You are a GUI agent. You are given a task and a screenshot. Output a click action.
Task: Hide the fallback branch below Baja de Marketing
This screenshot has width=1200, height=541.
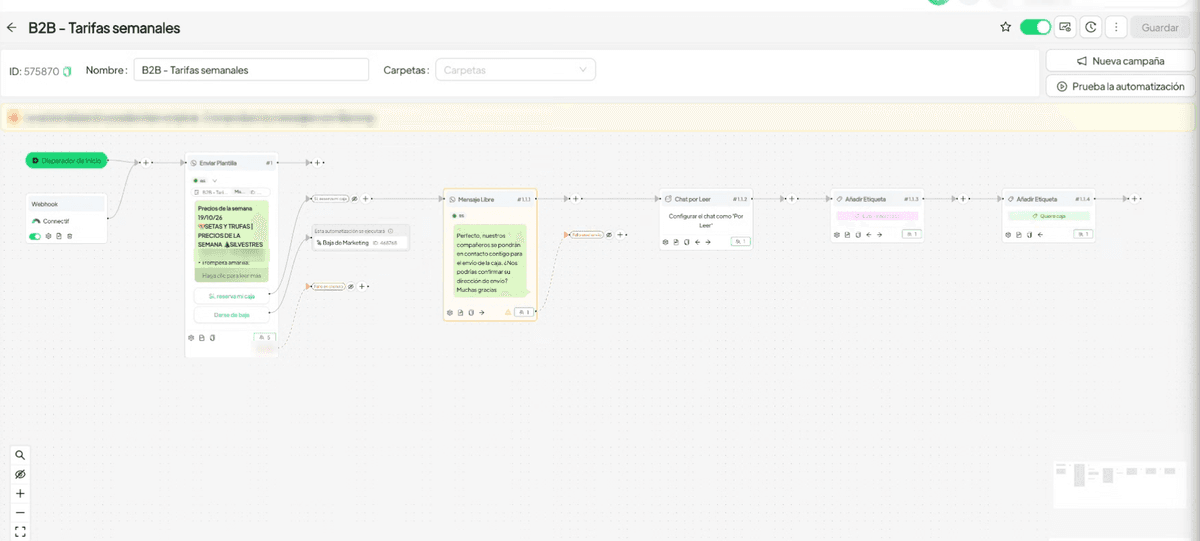click(350, 286)
